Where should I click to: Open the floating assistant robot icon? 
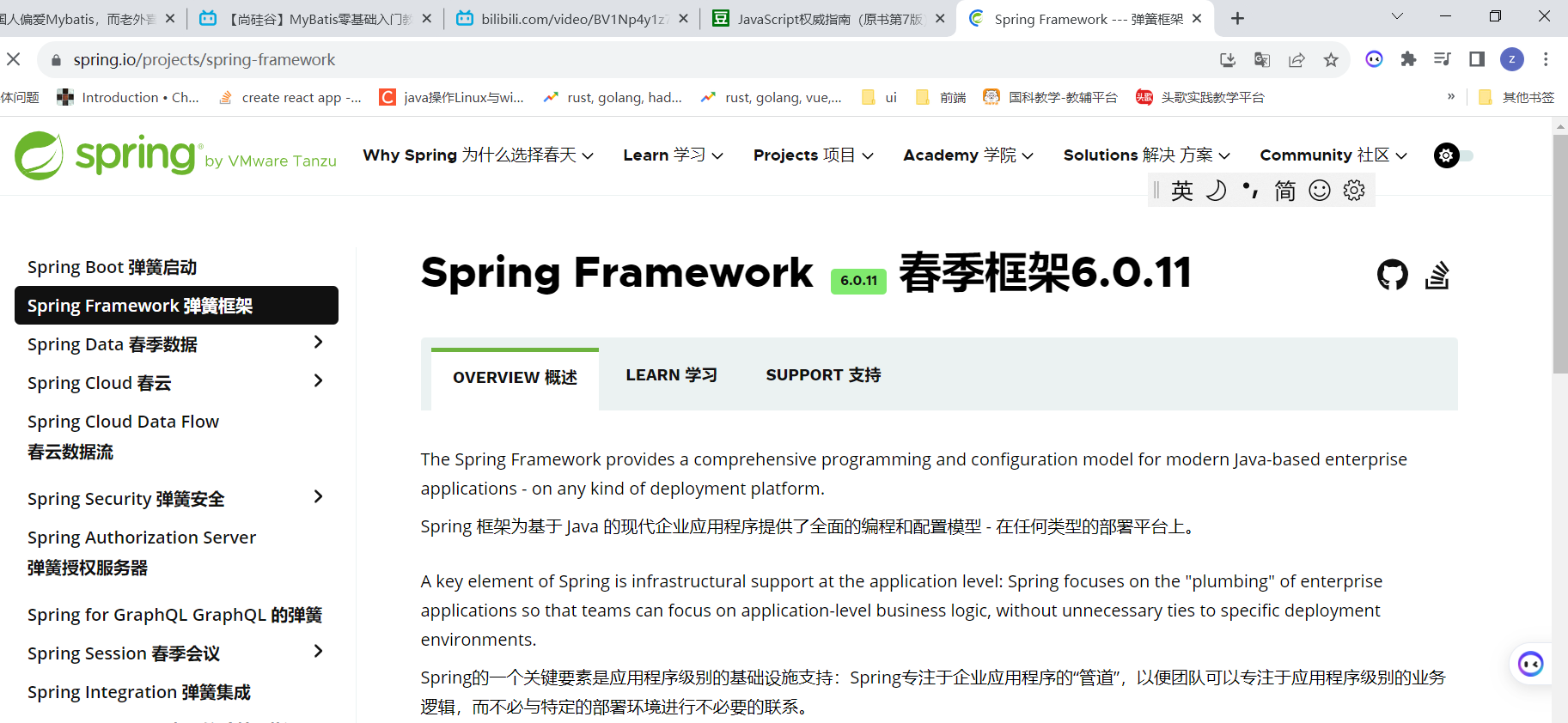(1530, 664)
